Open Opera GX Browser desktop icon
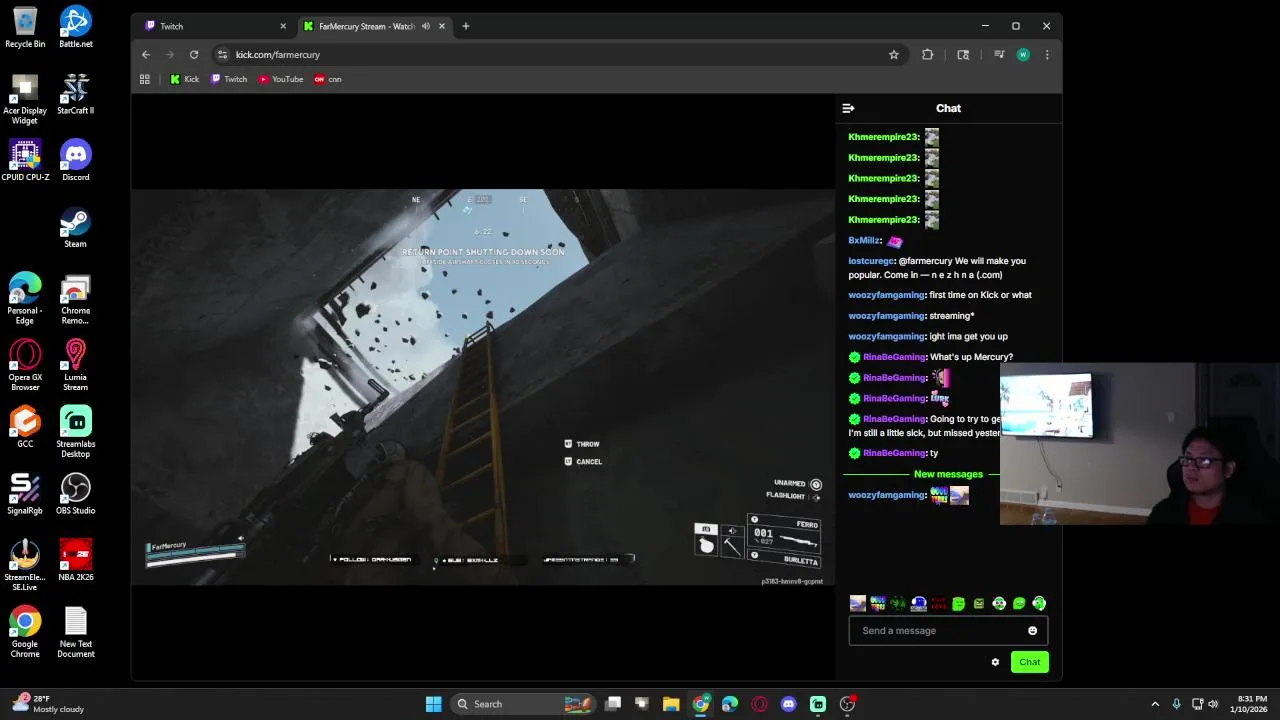The width and height of the screenshot is (1280, 720). click(x=25, y=365)
